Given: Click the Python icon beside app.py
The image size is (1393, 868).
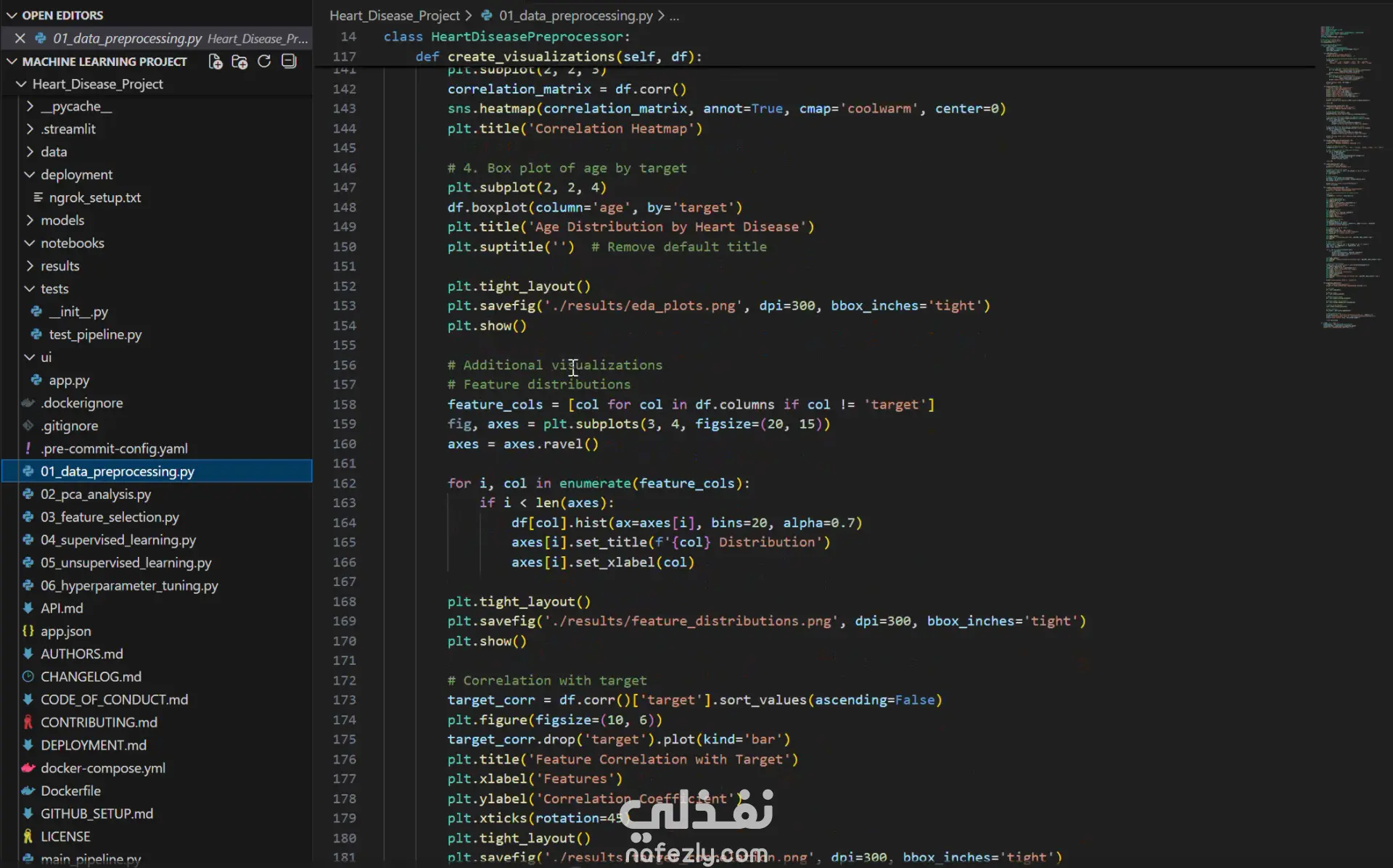Looking at the screenshot, I should click(x=36, y=380).
